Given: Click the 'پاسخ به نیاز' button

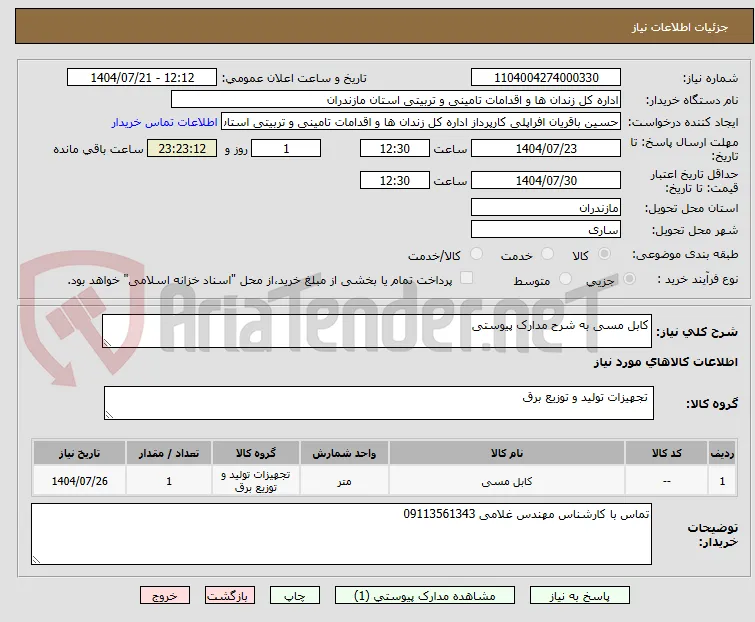Looking at the screenshot, I should [579, 596].
